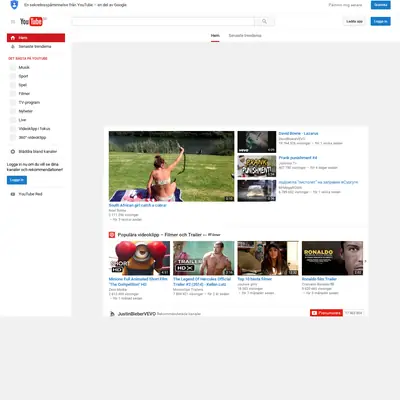
Task: Open Senaste trenderna in the sidebar
Action: 35,46
